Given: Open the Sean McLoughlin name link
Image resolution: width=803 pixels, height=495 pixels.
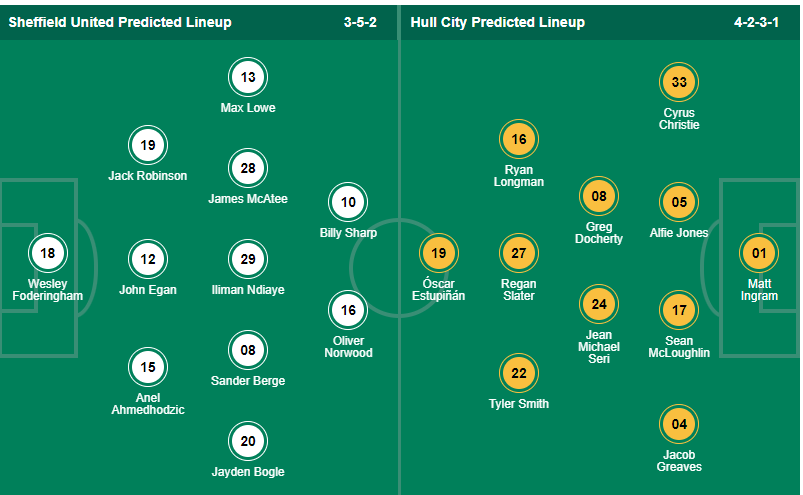Looking at the screenshot, I should pos(679,346).
